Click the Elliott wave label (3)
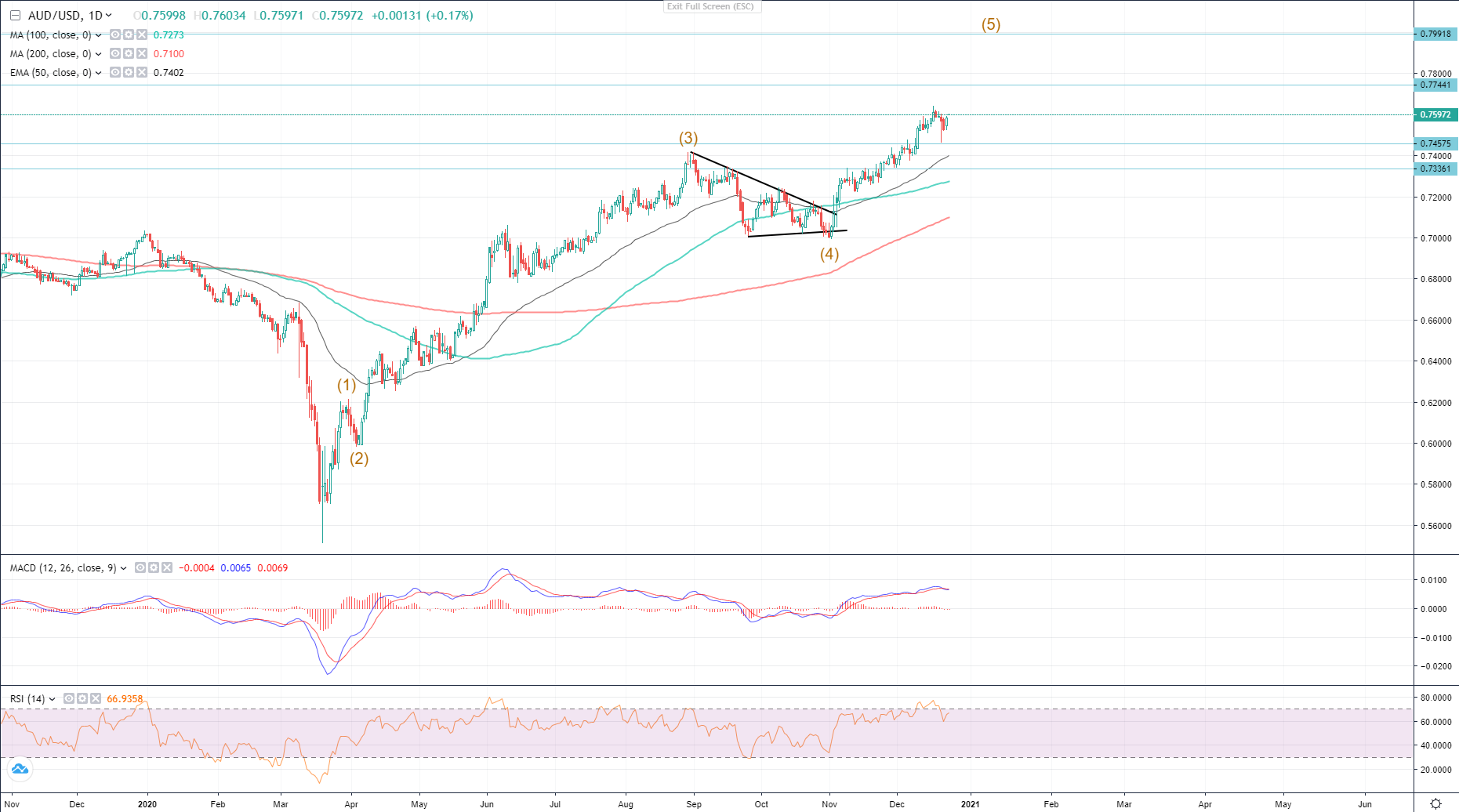 [688, 138]
